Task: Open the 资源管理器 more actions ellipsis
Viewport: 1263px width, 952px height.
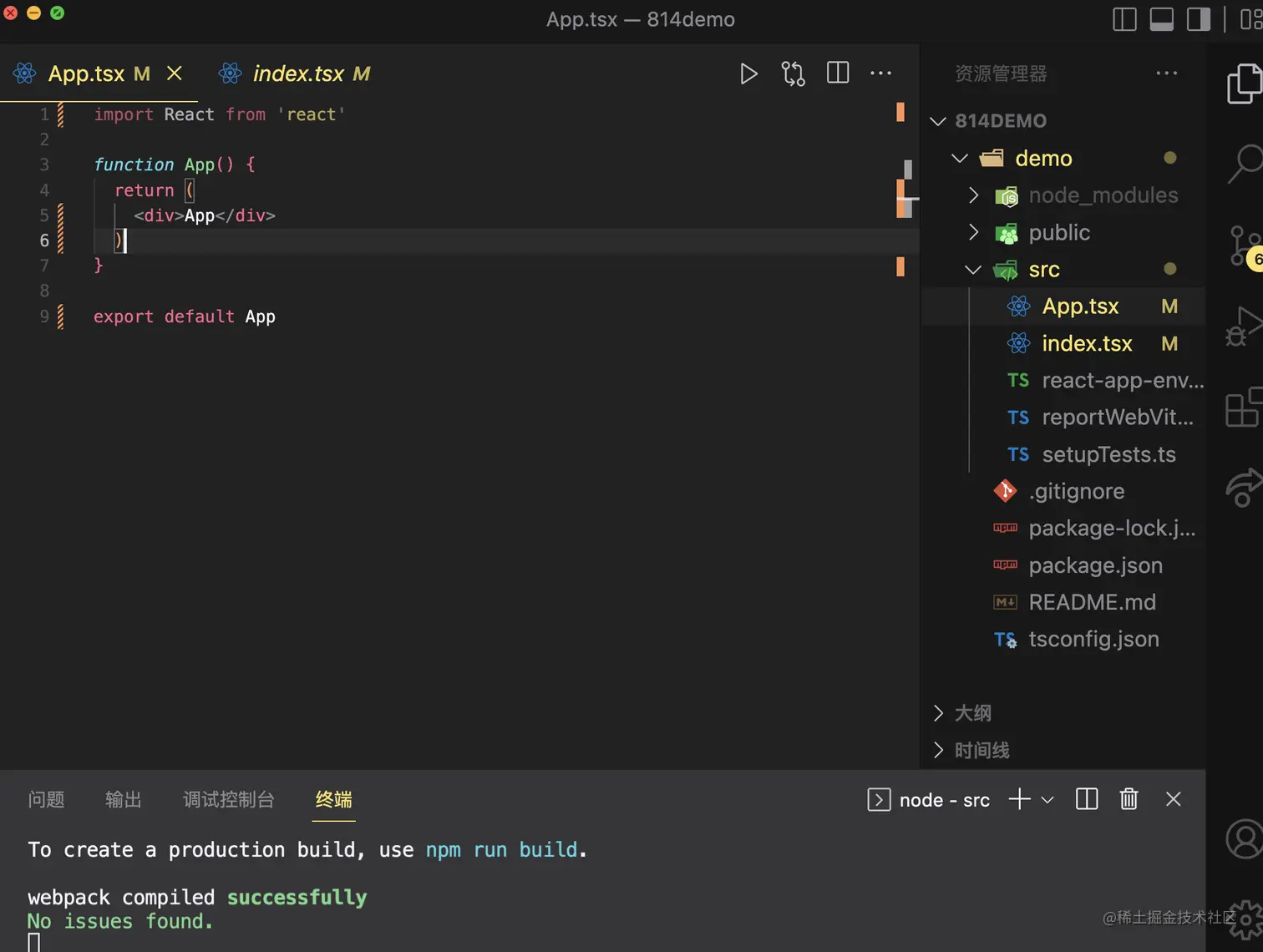Action: (1167, 73)
